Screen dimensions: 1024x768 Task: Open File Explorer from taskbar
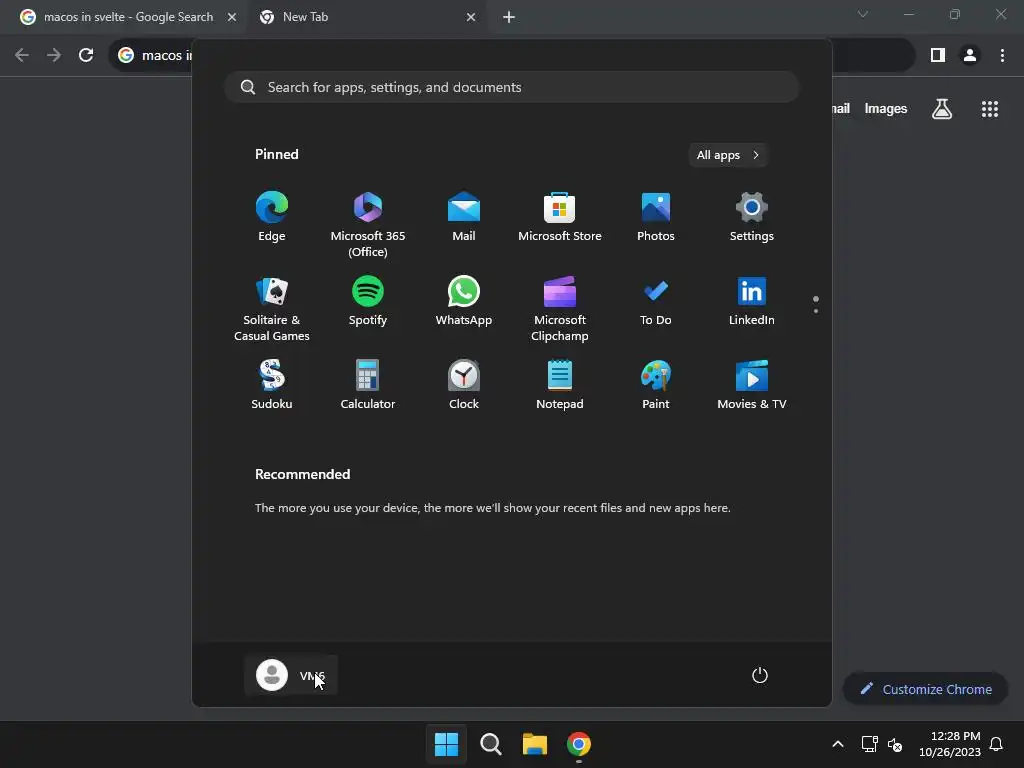point(534,744)
